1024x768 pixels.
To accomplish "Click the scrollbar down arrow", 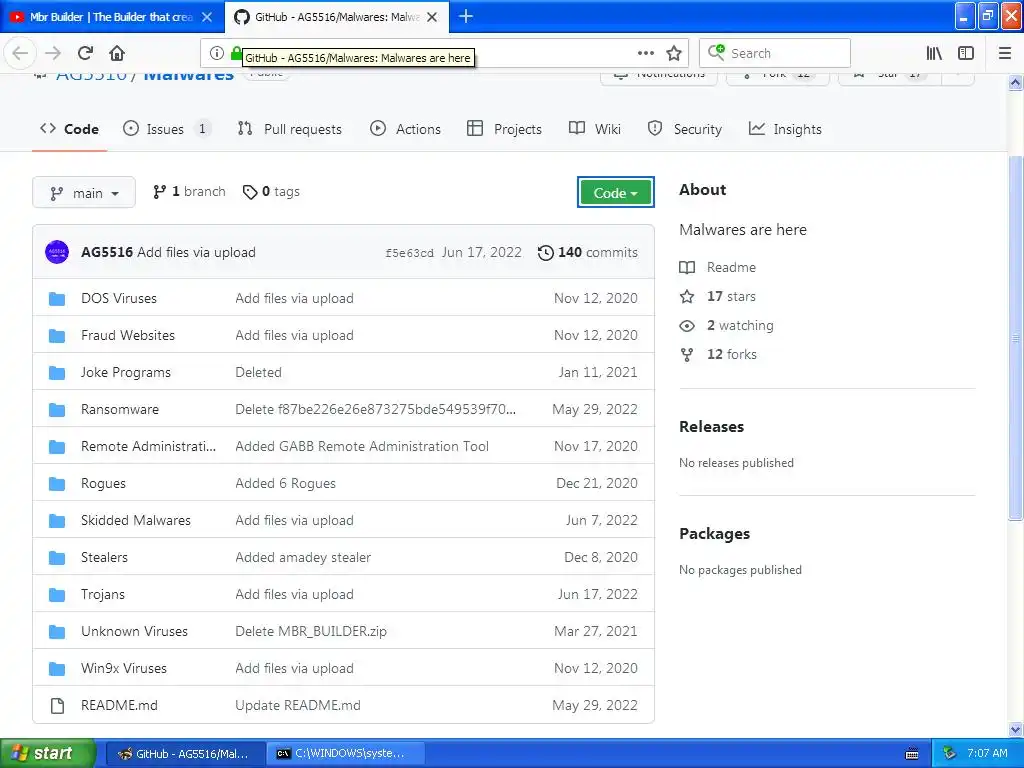I will coord(1015,729).
